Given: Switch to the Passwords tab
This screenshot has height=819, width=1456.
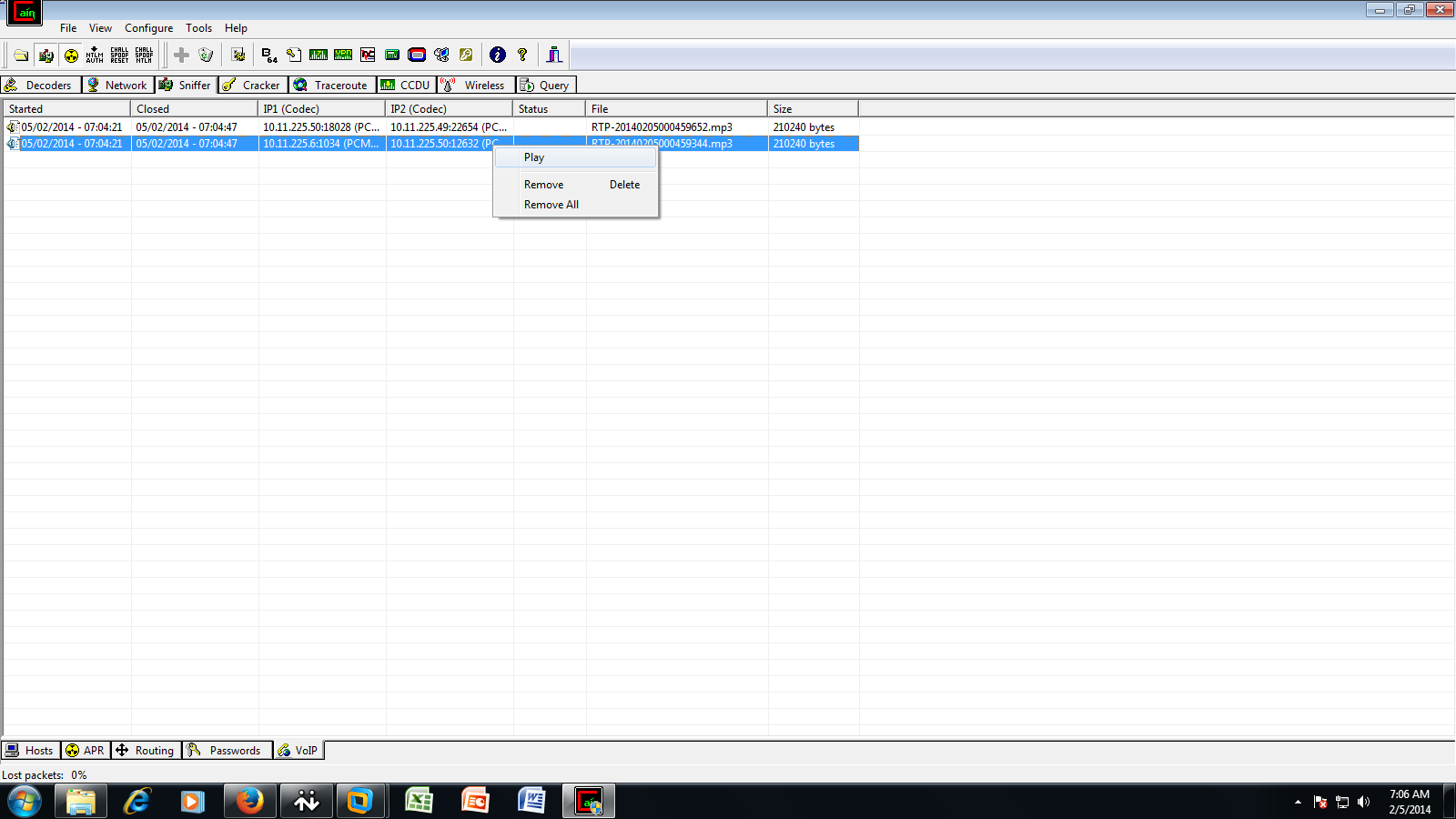Looking at the screenshot, I should click(227, 750).
